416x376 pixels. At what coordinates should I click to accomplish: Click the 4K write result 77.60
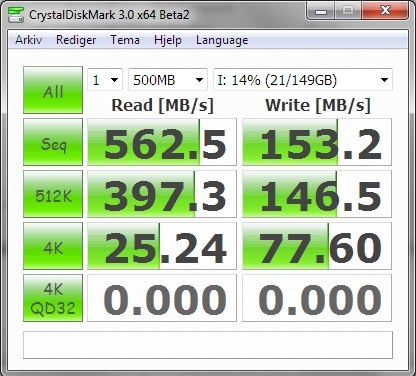coord(317,246)
